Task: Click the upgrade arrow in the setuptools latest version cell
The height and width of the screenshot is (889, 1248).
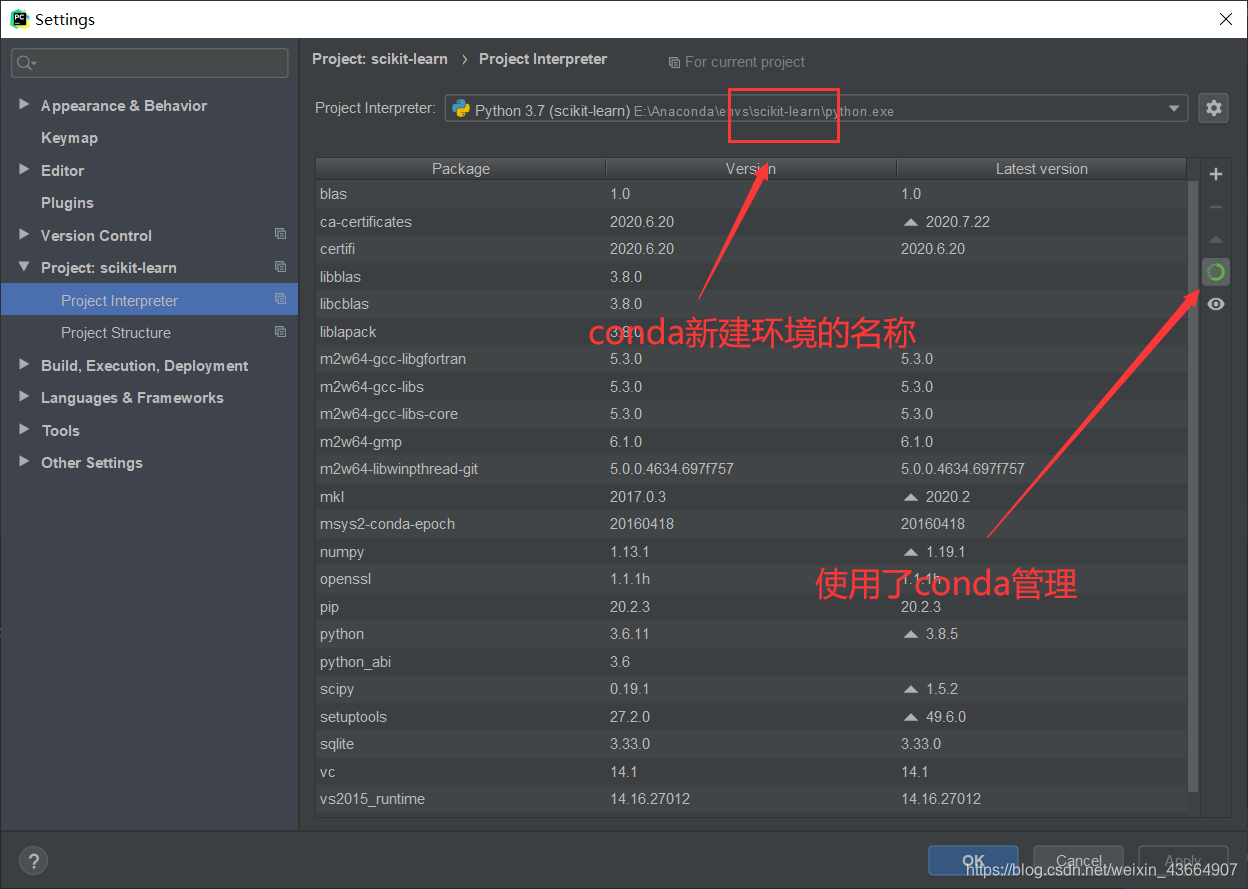Action: click(910, 717)
